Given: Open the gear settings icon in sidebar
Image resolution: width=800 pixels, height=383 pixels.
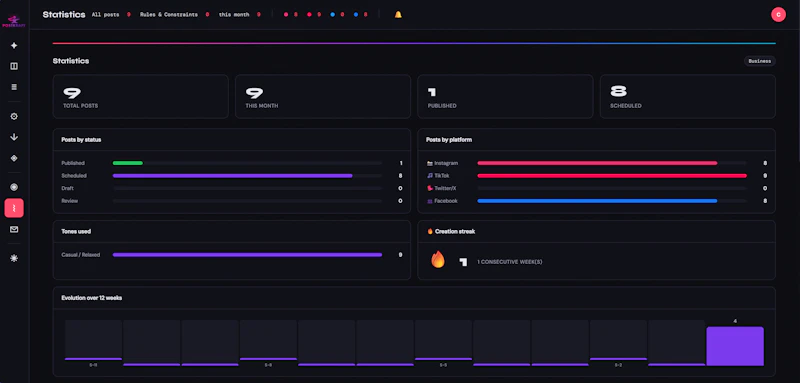Looking at the screenshot, I should tap(14, 116).
